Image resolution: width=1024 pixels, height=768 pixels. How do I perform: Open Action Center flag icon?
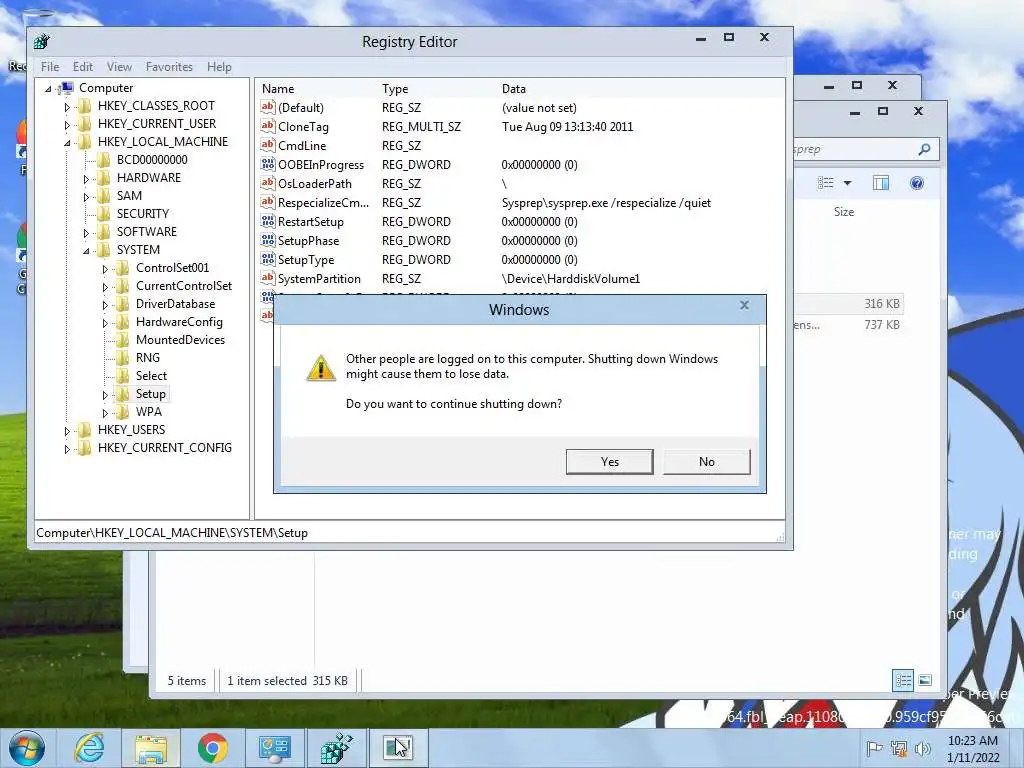point(873,748)
